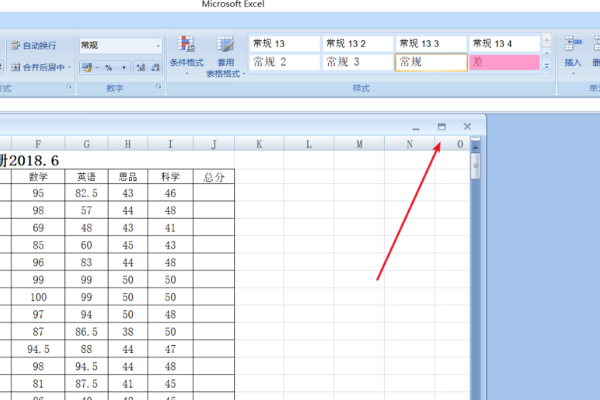Open the alignment group dialog launcher

(69, 87)
